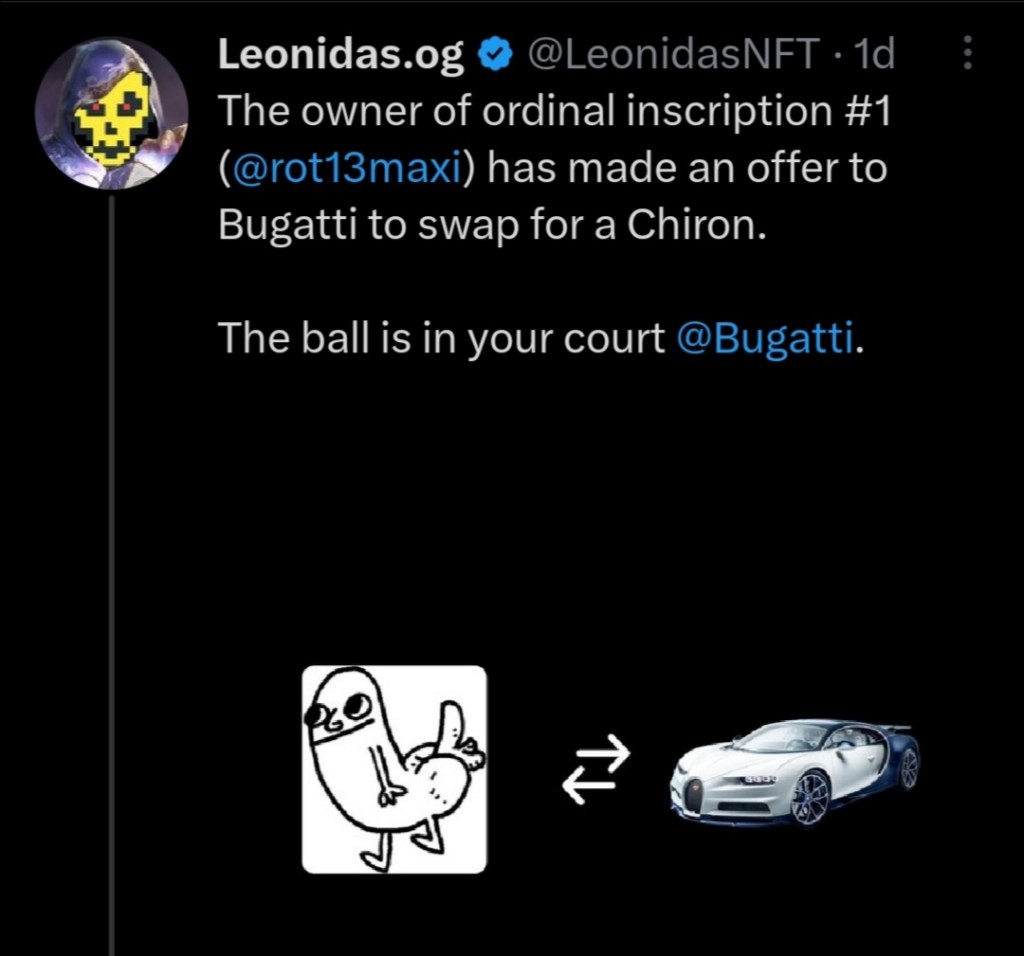Image resolution: width=1024 pixels, height=956 pixels.
Task: Select the vertical thread connector line
Action: [x=111, y=570]
